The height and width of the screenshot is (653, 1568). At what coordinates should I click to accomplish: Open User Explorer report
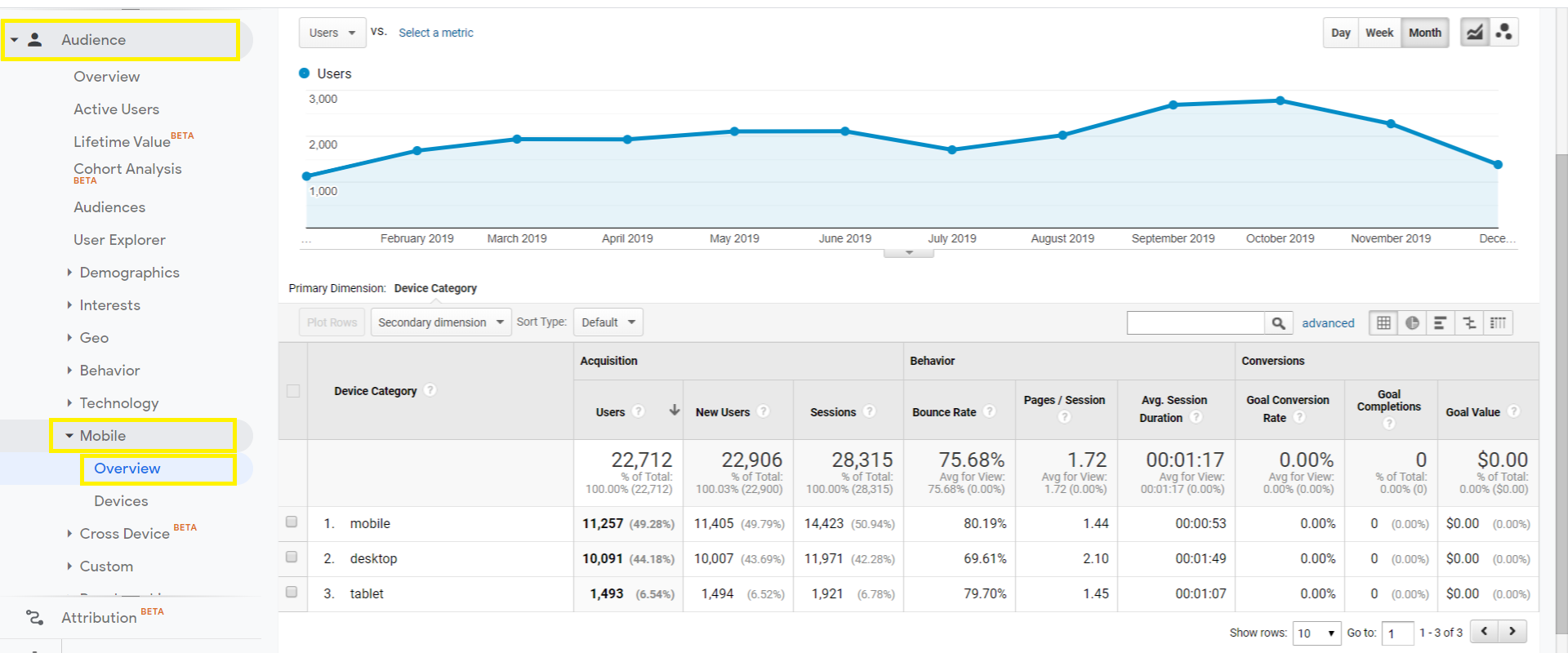pyautogui.click(x=119, y=240)
